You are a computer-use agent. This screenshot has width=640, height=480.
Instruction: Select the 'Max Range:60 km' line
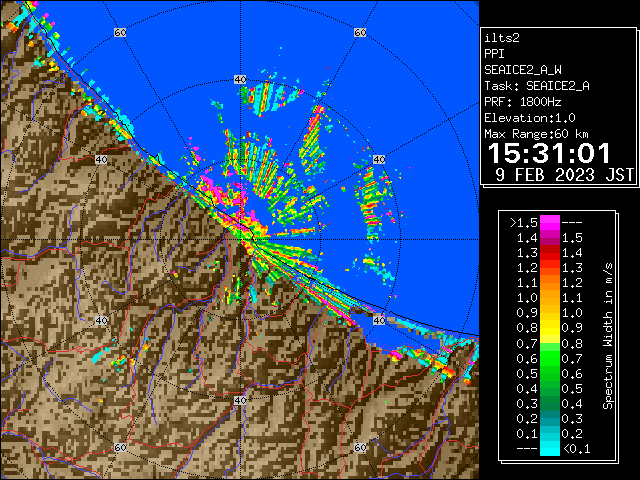point(537,134)
